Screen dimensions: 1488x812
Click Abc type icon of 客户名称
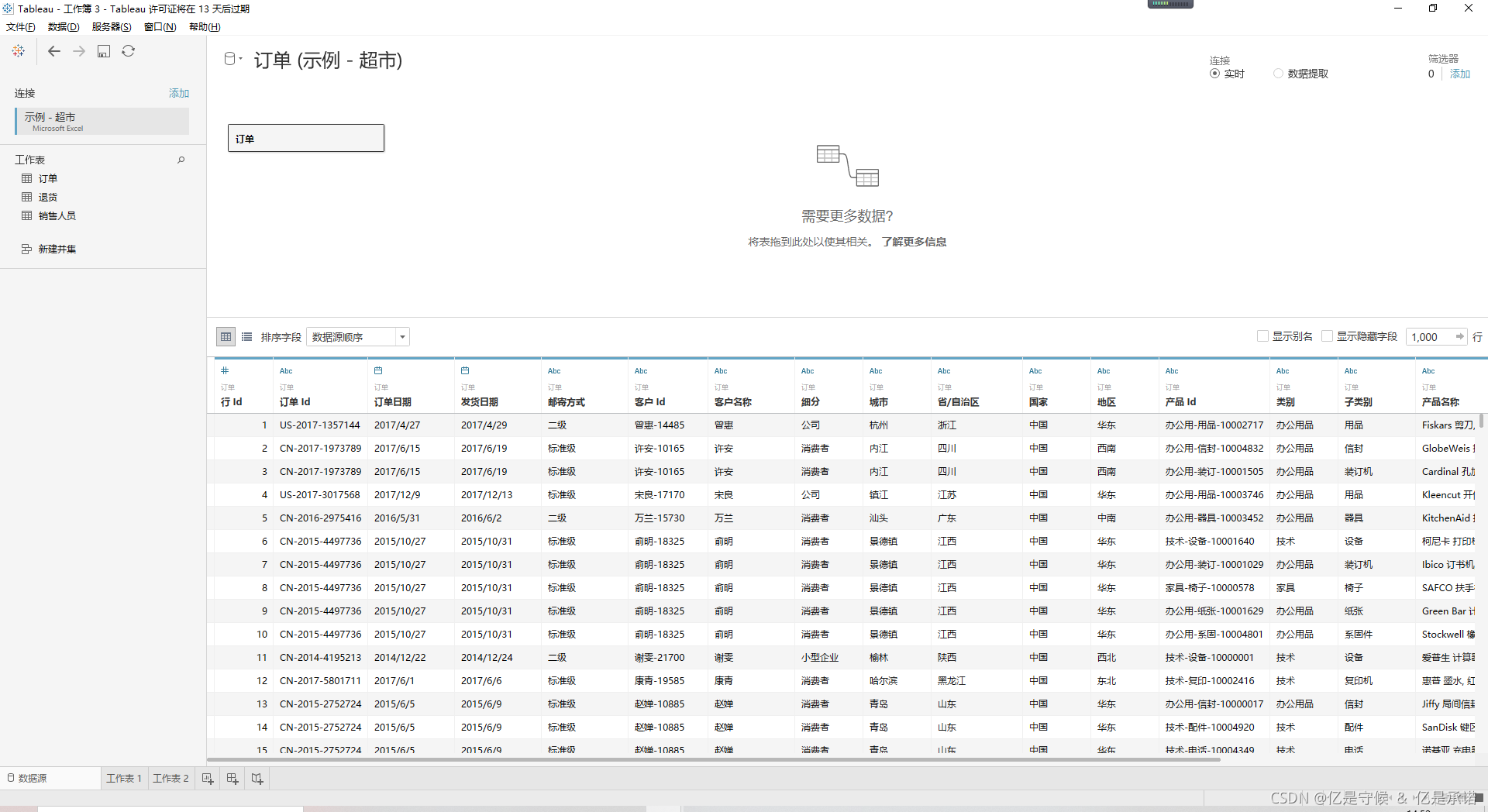point(721,370)
